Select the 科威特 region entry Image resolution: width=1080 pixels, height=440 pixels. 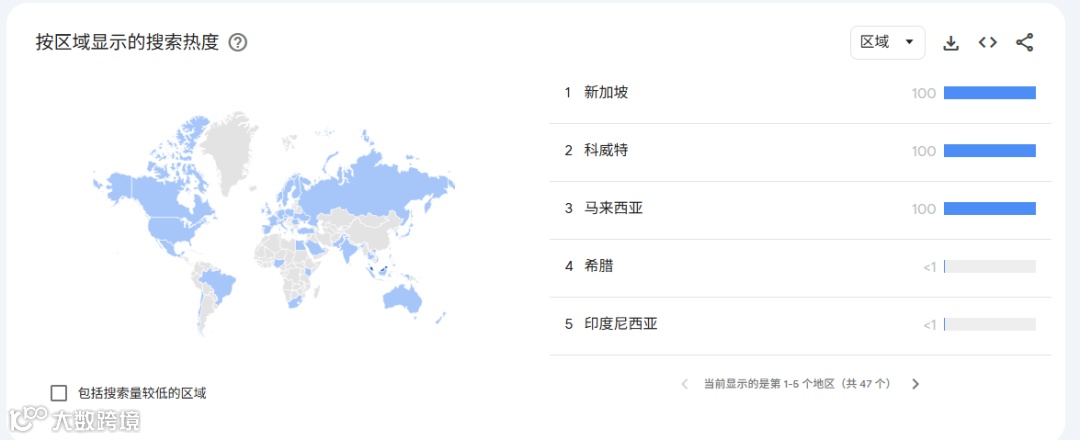[x=606, y=151]
